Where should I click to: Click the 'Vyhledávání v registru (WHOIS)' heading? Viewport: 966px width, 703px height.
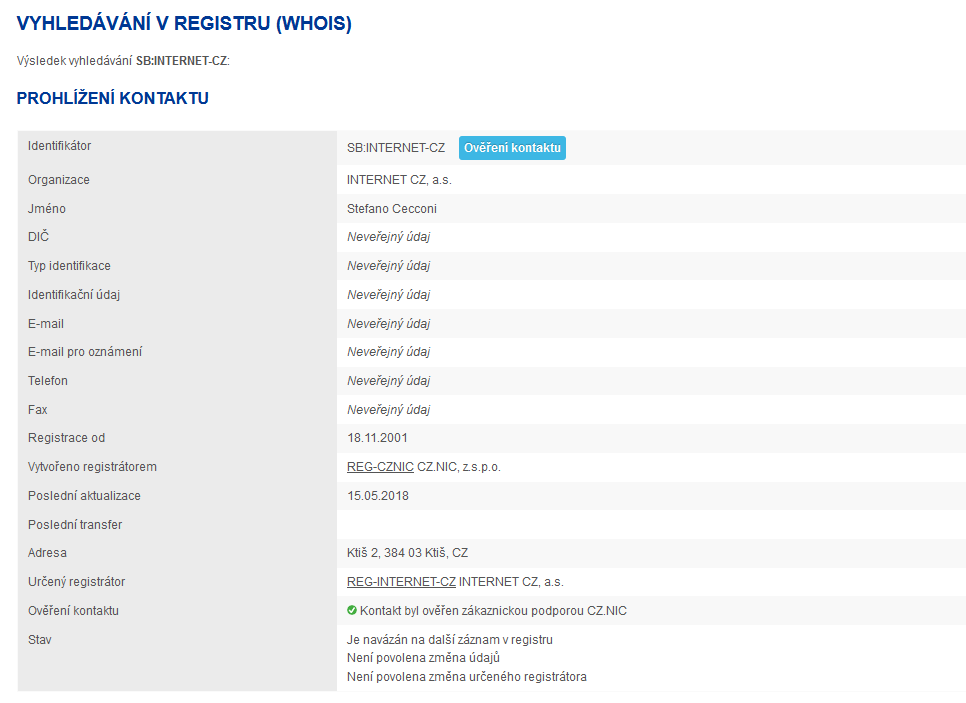tap(184, 23)
